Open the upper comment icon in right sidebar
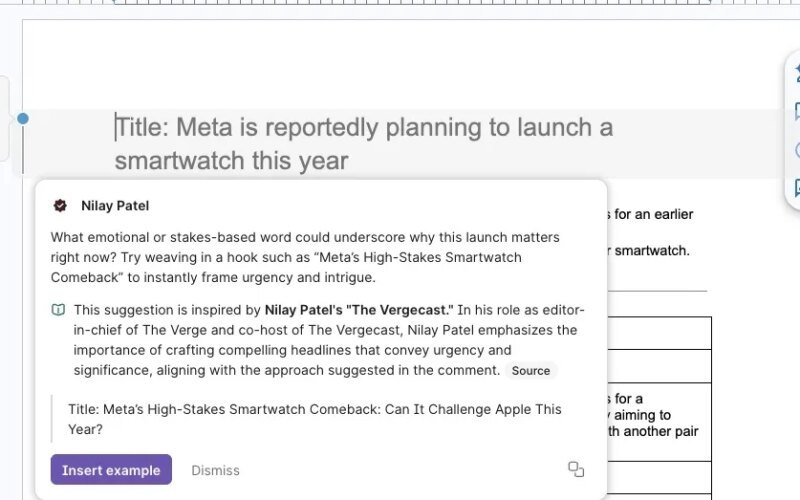This screenshot has width=800, height=500. click(x=797, y=111)
